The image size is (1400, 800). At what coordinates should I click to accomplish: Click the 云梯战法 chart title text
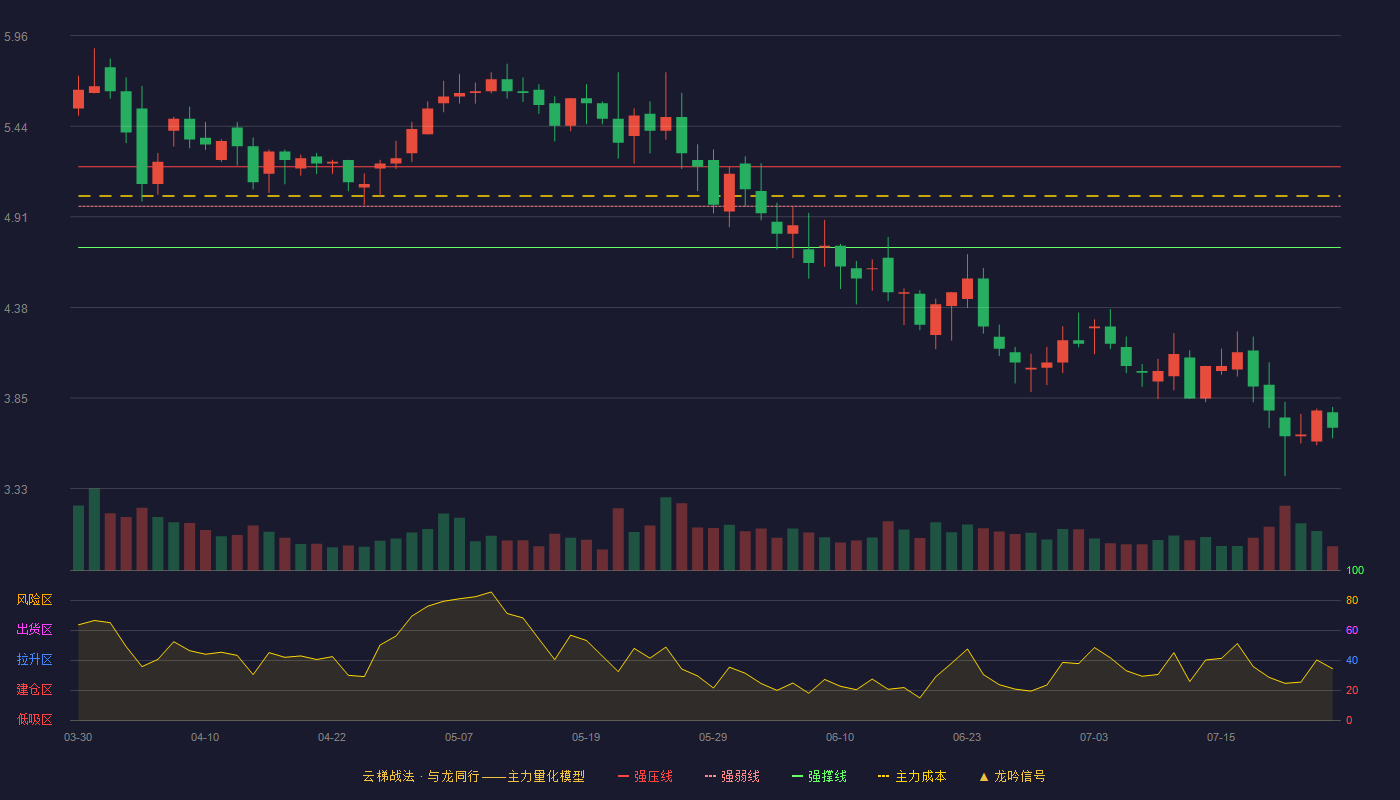coord(388,776)
